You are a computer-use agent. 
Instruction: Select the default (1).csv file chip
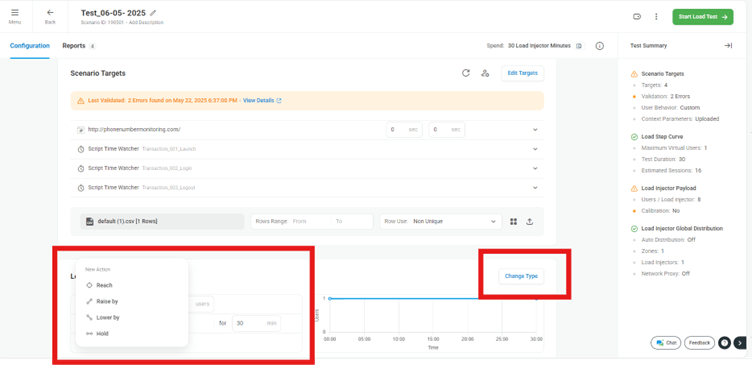[x=162, y=222]
